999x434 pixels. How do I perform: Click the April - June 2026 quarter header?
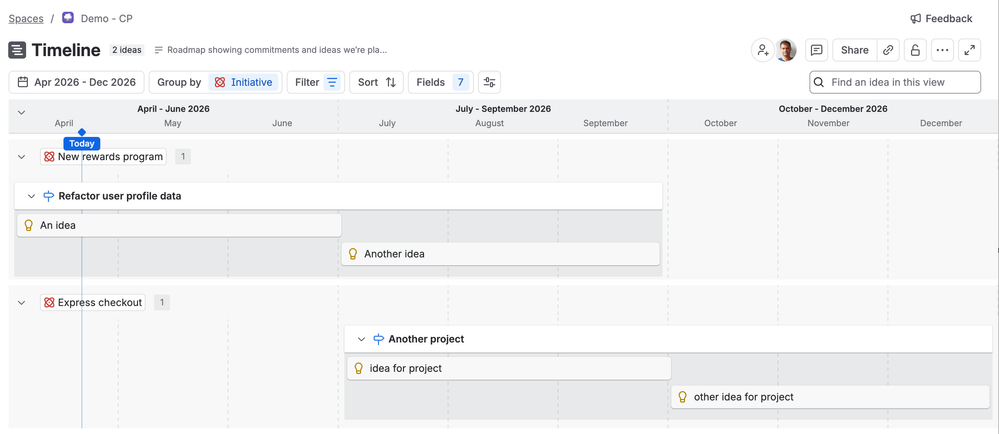coord(173,109)
